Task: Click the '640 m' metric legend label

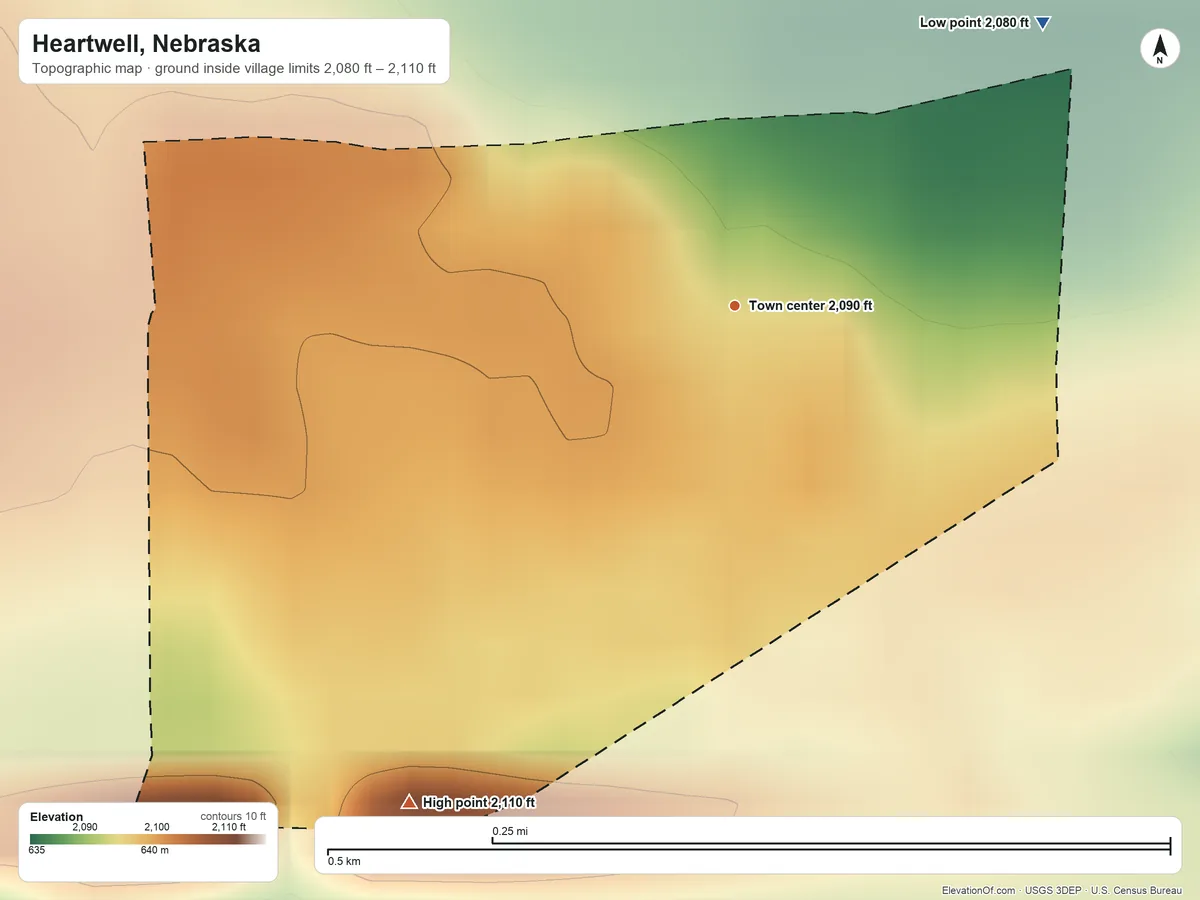Action: pyautogui.click(x=155, y=851)
